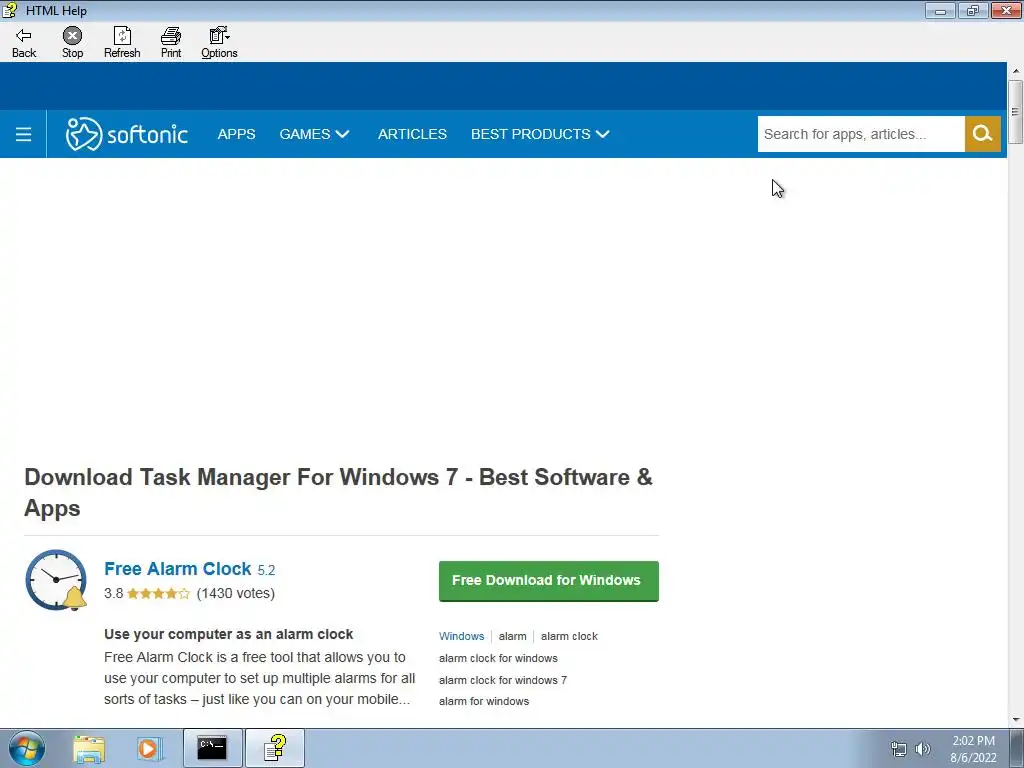Open the ARTICLES section
The width and height of the screenshot is (1024, 768).
tap(412, 134)
